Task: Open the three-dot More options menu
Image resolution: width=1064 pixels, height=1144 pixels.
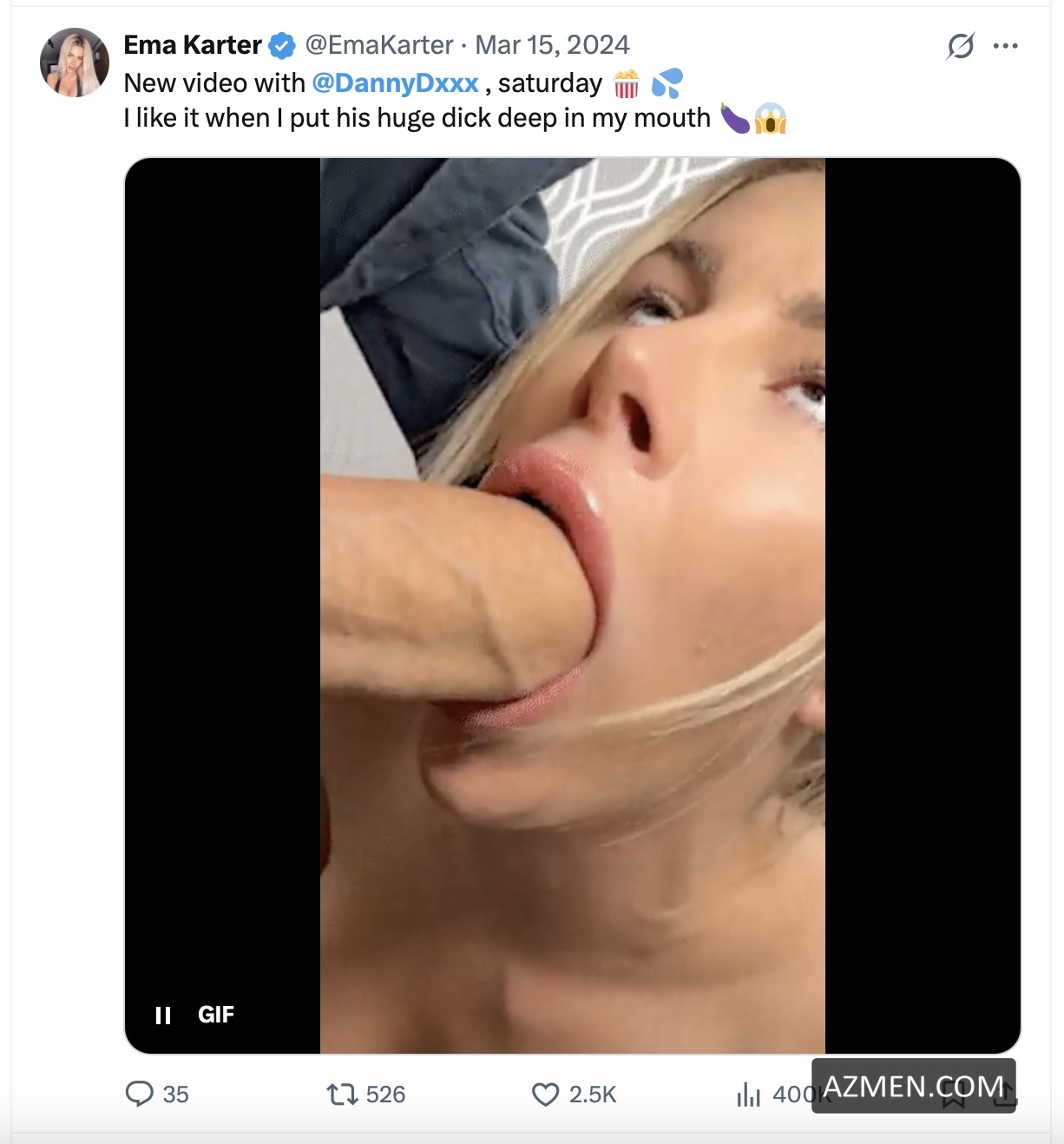Action: point(1005,46)
